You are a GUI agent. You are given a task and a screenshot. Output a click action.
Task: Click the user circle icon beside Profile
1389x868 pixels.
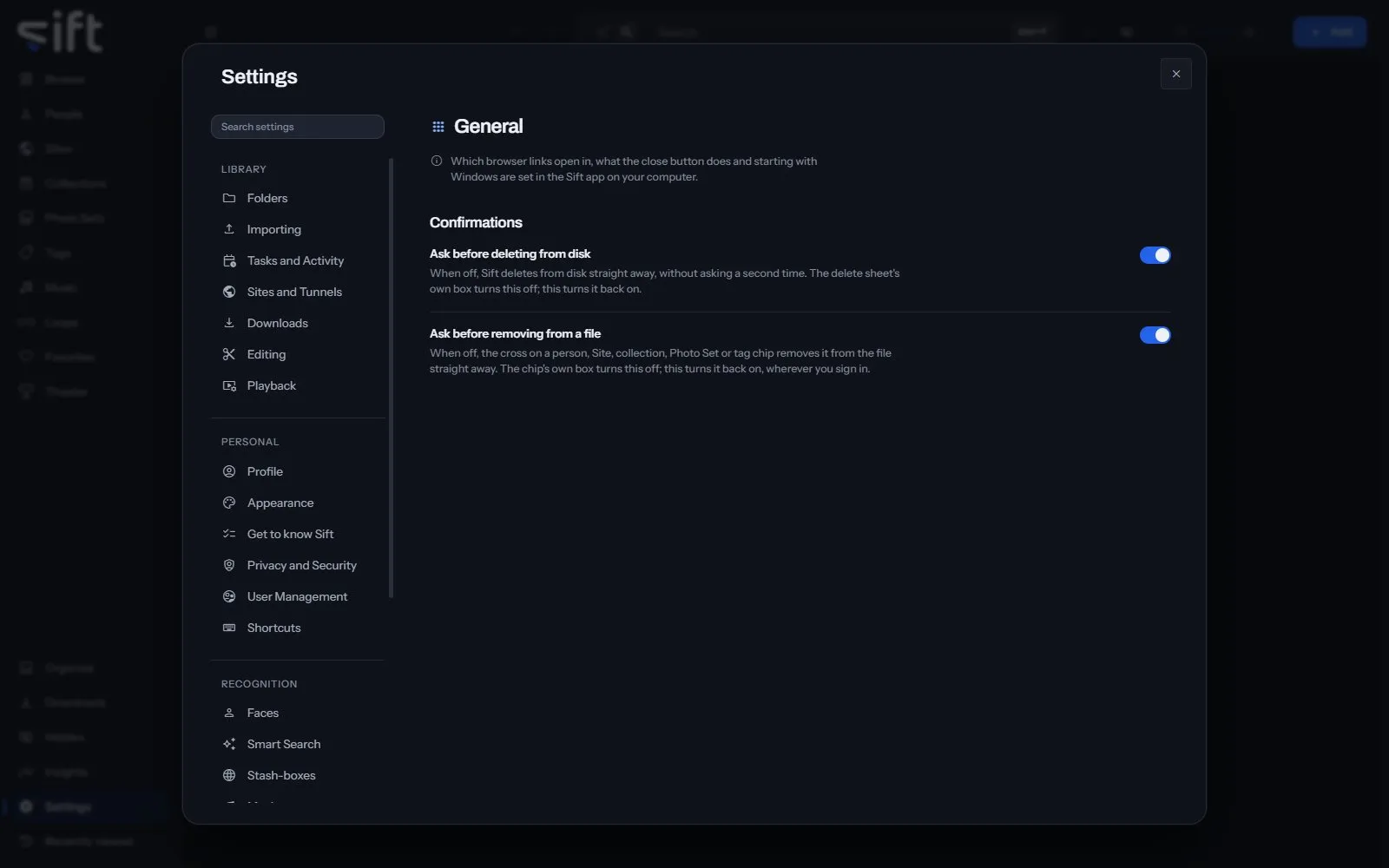click(229, 471)
